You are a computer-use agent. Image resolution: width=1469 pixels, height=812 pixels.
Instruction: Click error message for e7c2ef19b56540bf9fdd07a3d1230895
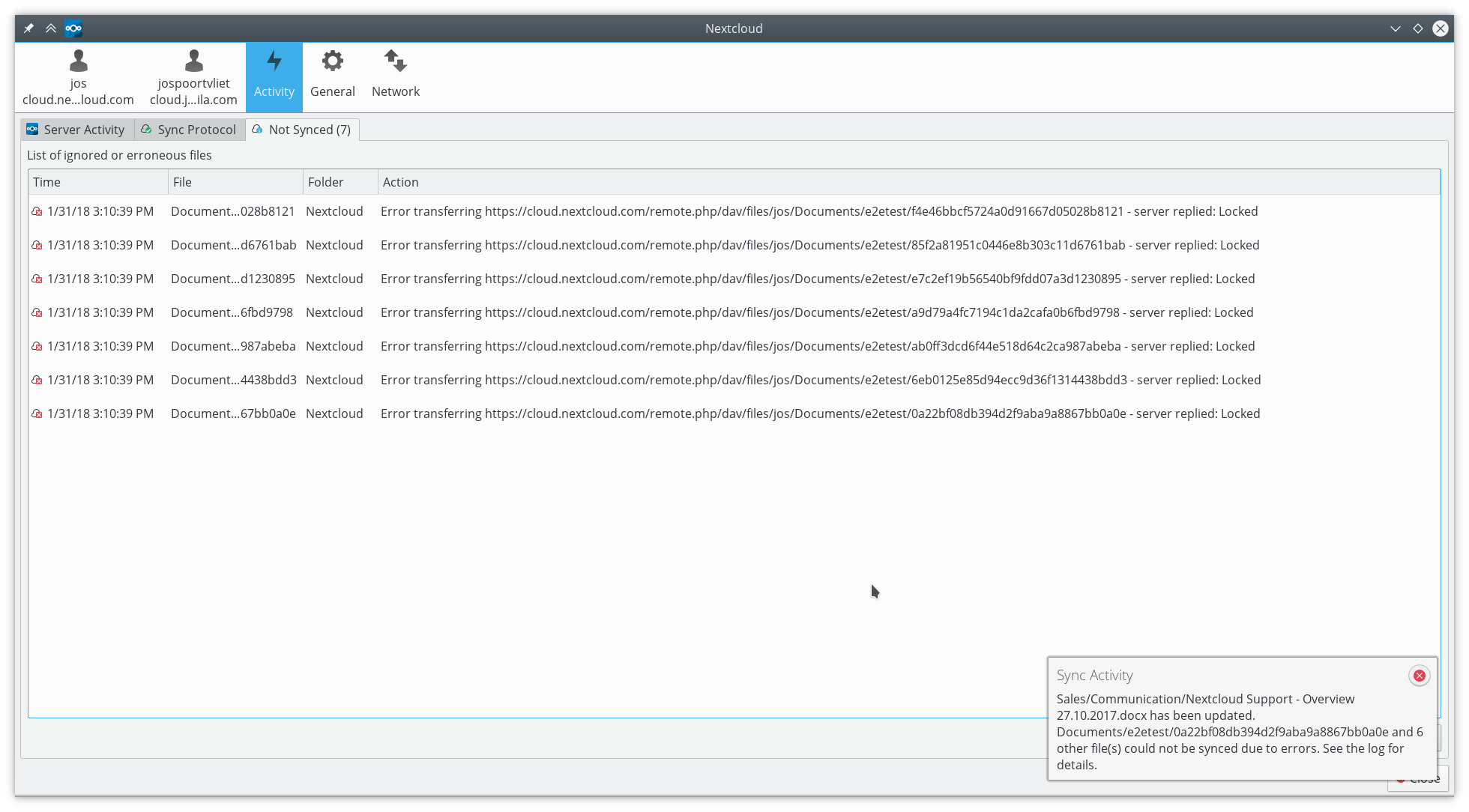(x=818, y=279)
